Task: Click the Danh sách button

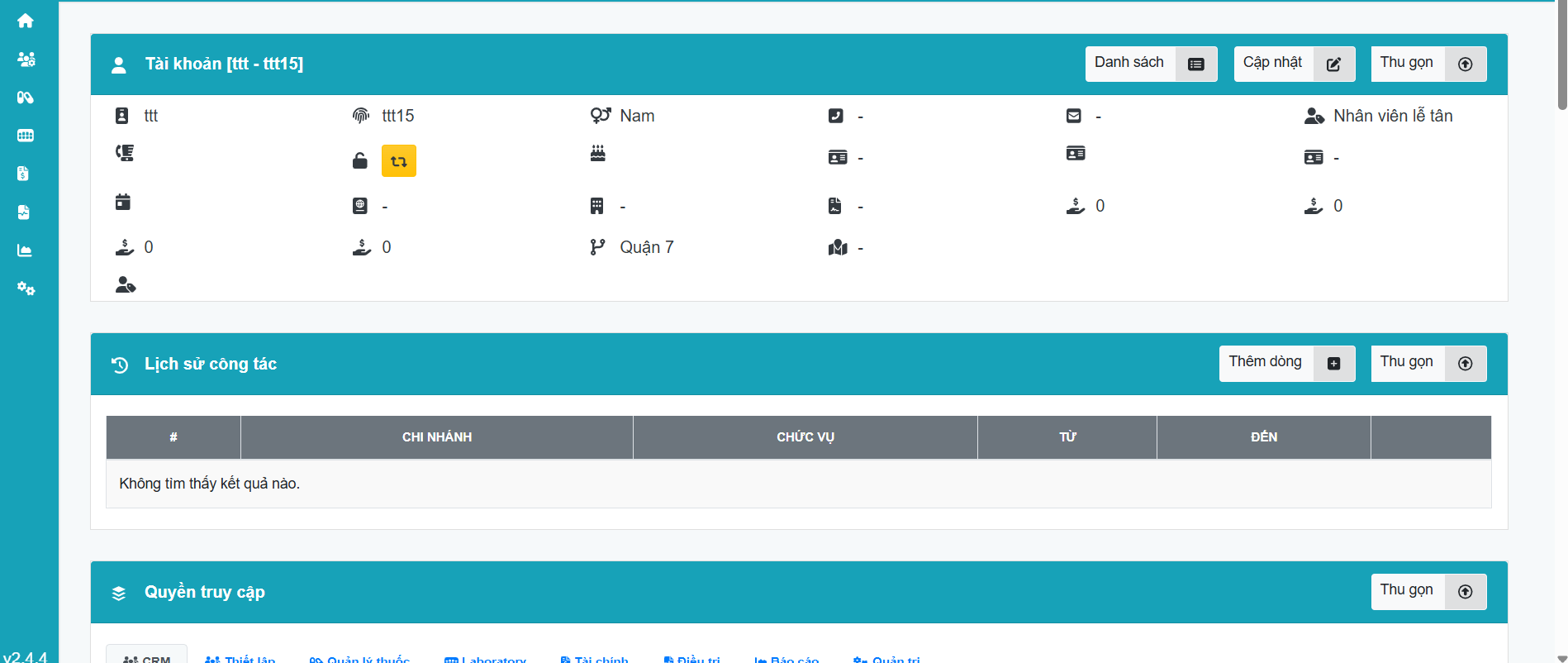Action: click(x=1150, y=64)
